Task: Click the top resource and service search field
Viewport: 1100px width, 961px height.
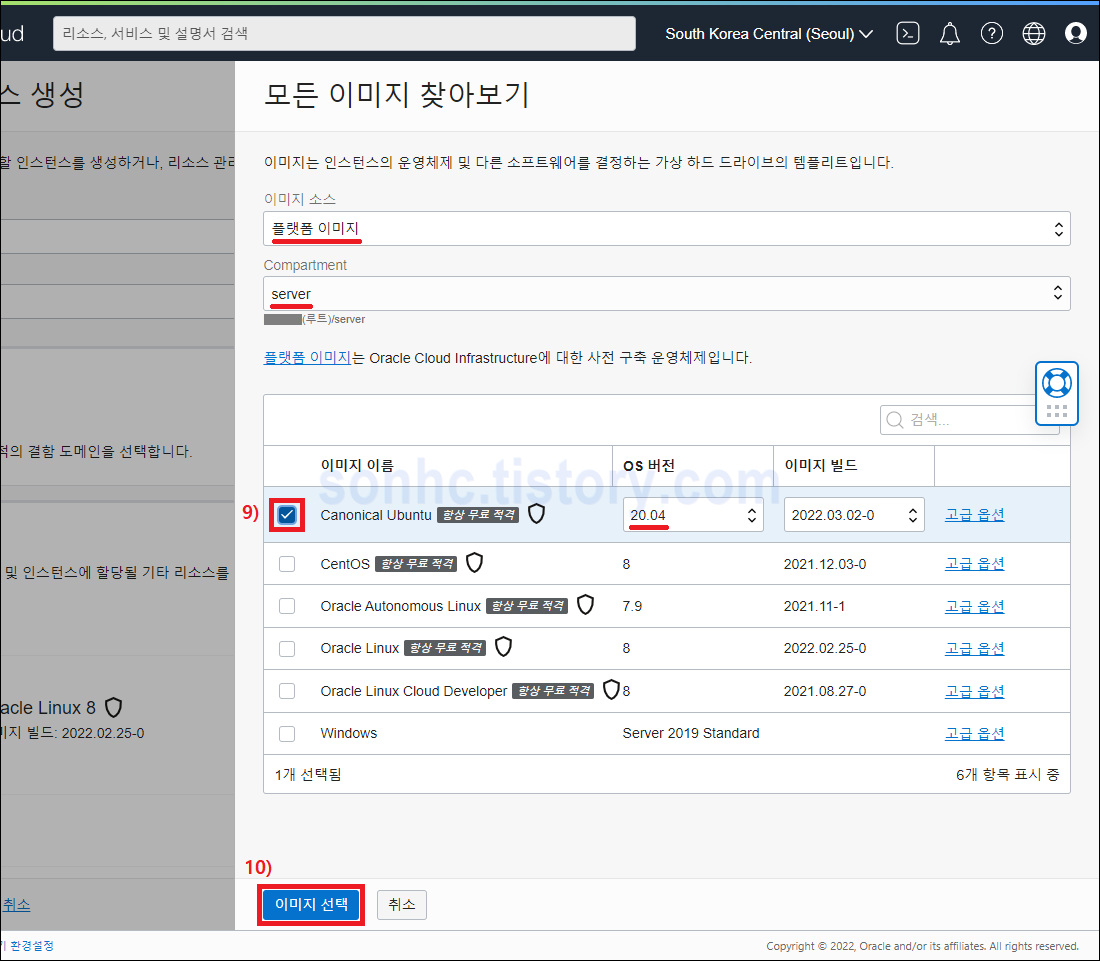Action: click(x=344, y=33)
